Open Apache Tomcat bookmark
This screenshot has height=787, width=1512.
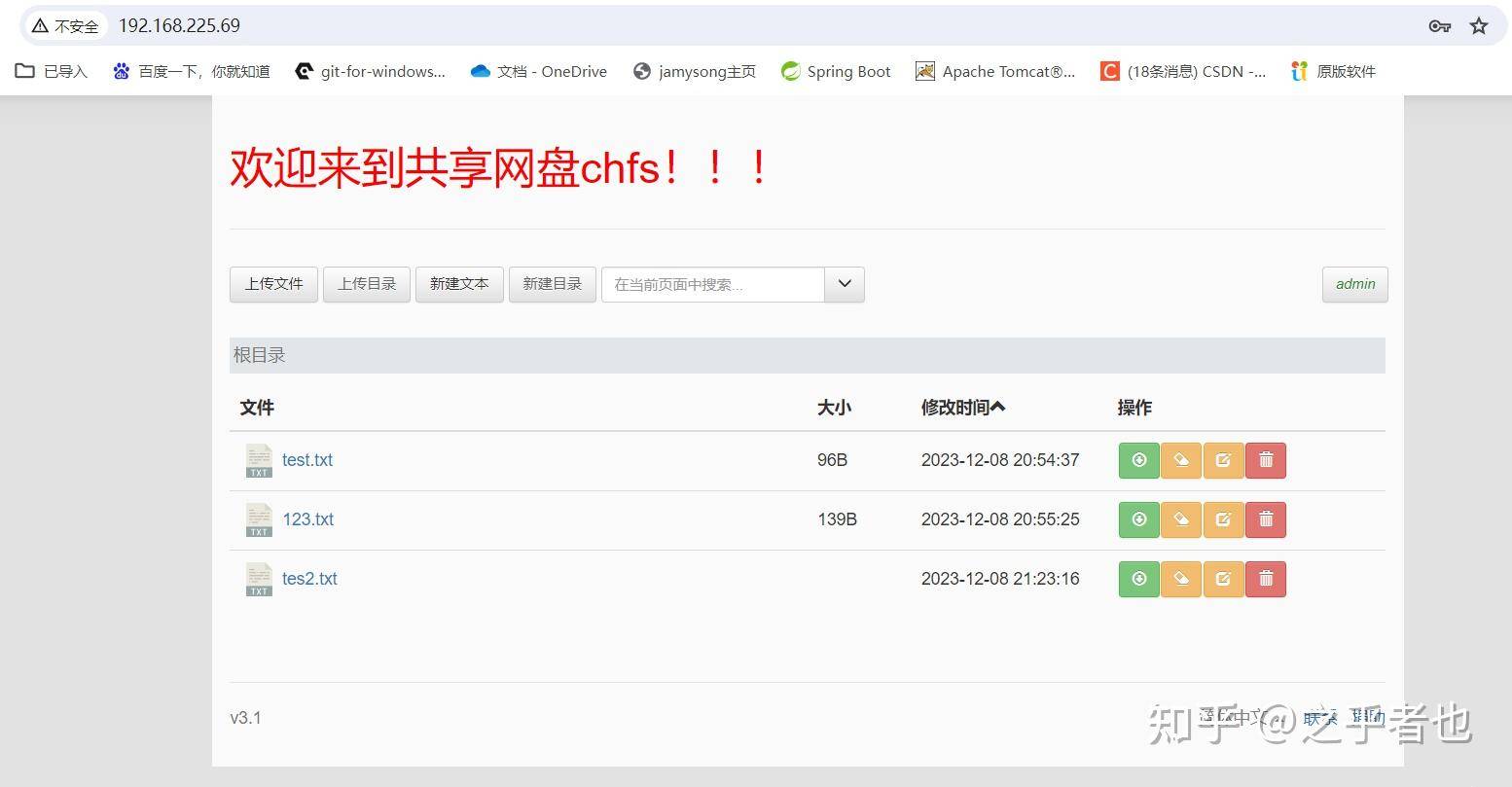[x=995, y=71]
